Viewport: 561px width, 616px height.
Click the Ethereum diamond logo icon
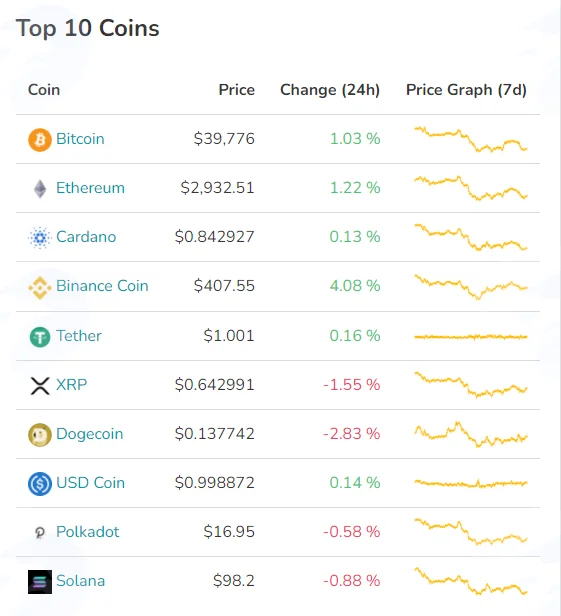click(x=40, y=189)
